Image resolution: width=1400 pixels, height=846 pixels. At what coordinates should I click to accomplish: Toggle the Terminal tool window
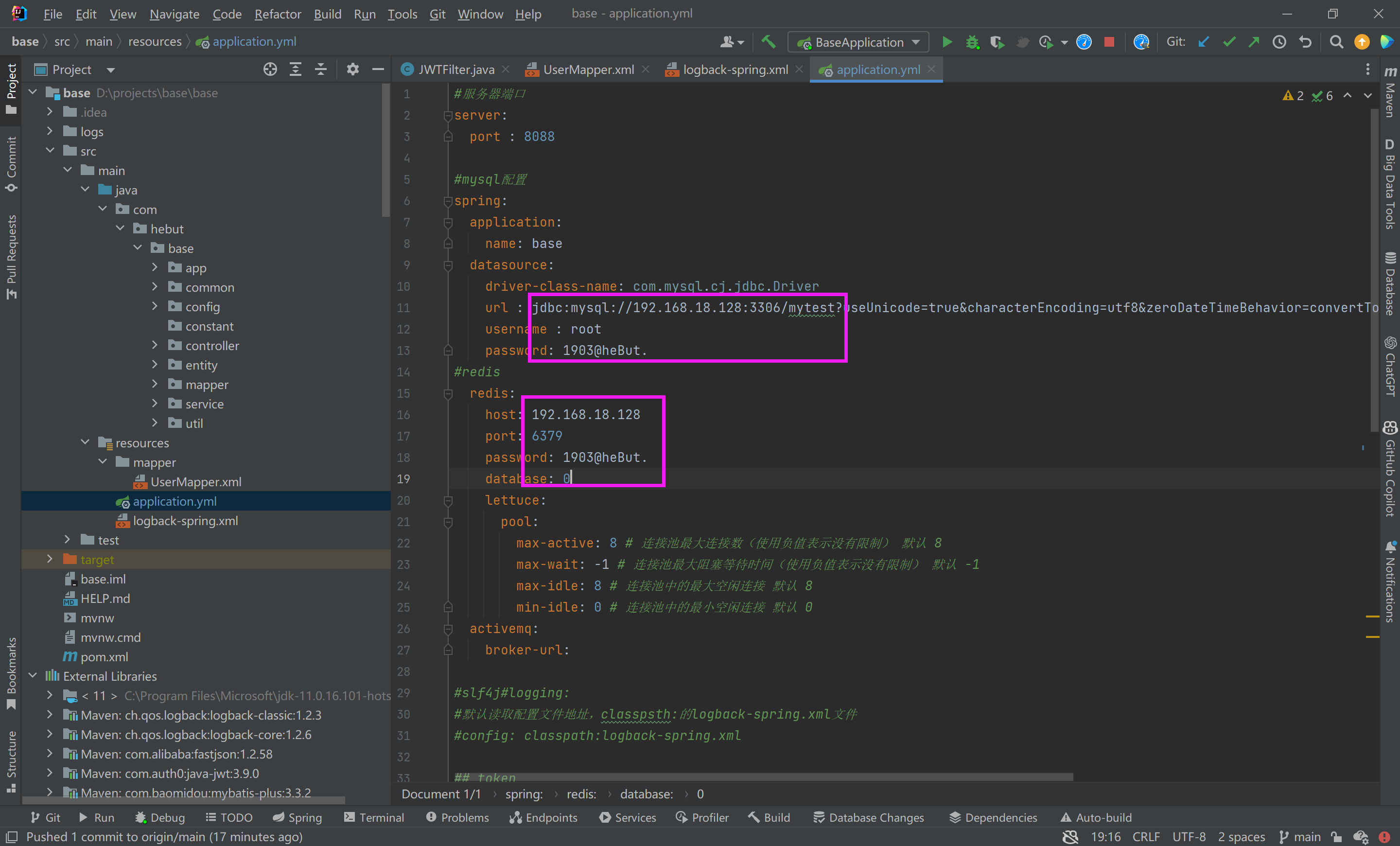click(374, 818)
